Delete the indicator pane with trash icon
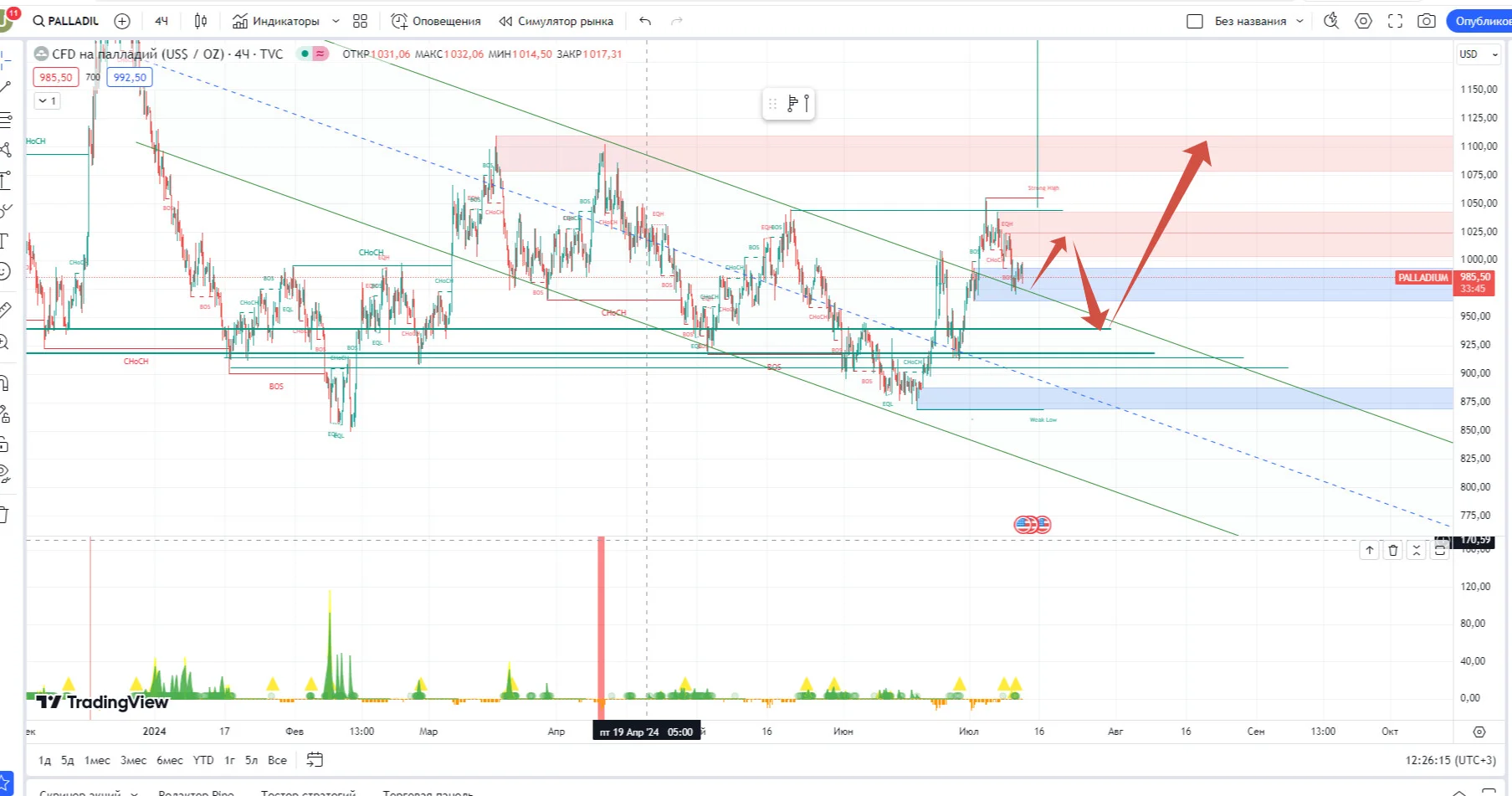The height and width of the screenshot is (796, 1512). click(x=1393, y=550)
